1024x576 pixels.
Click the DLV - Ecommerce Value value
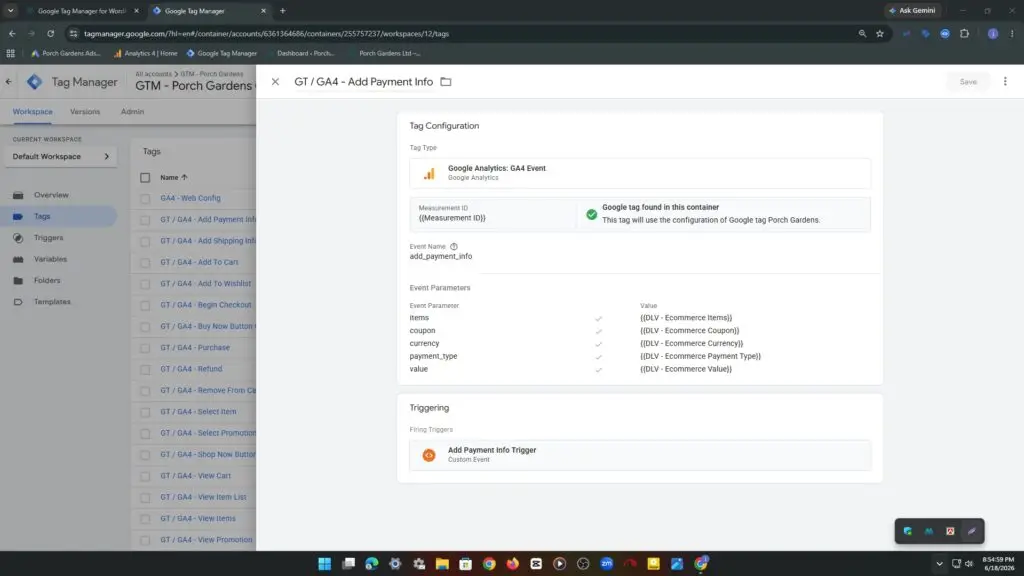tap(686, 369)
